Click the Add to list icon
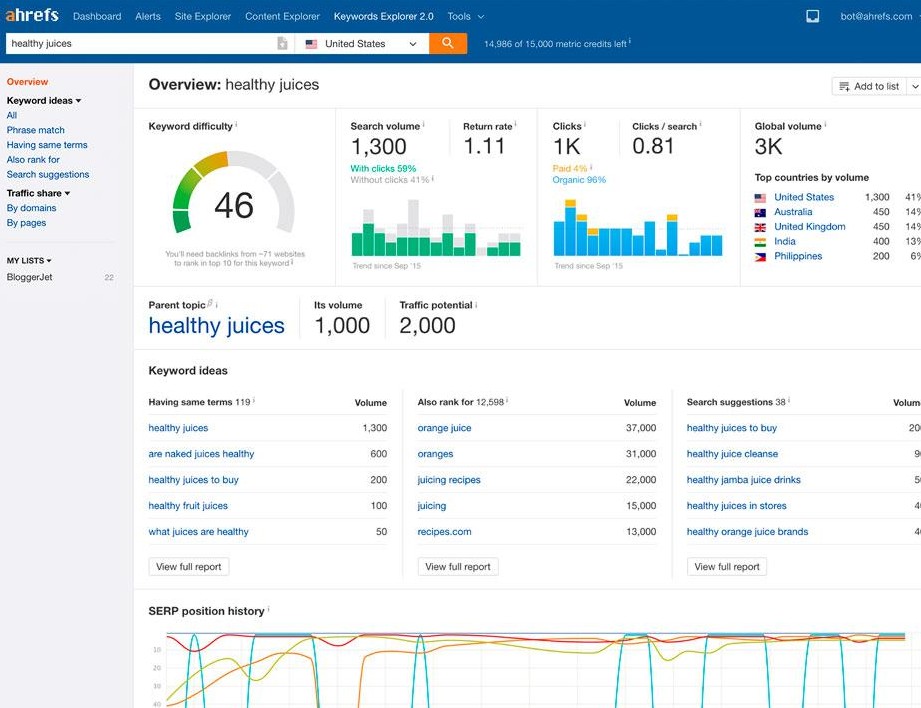The width and height of the screenshot is (921, 708). tap(844, 86)
